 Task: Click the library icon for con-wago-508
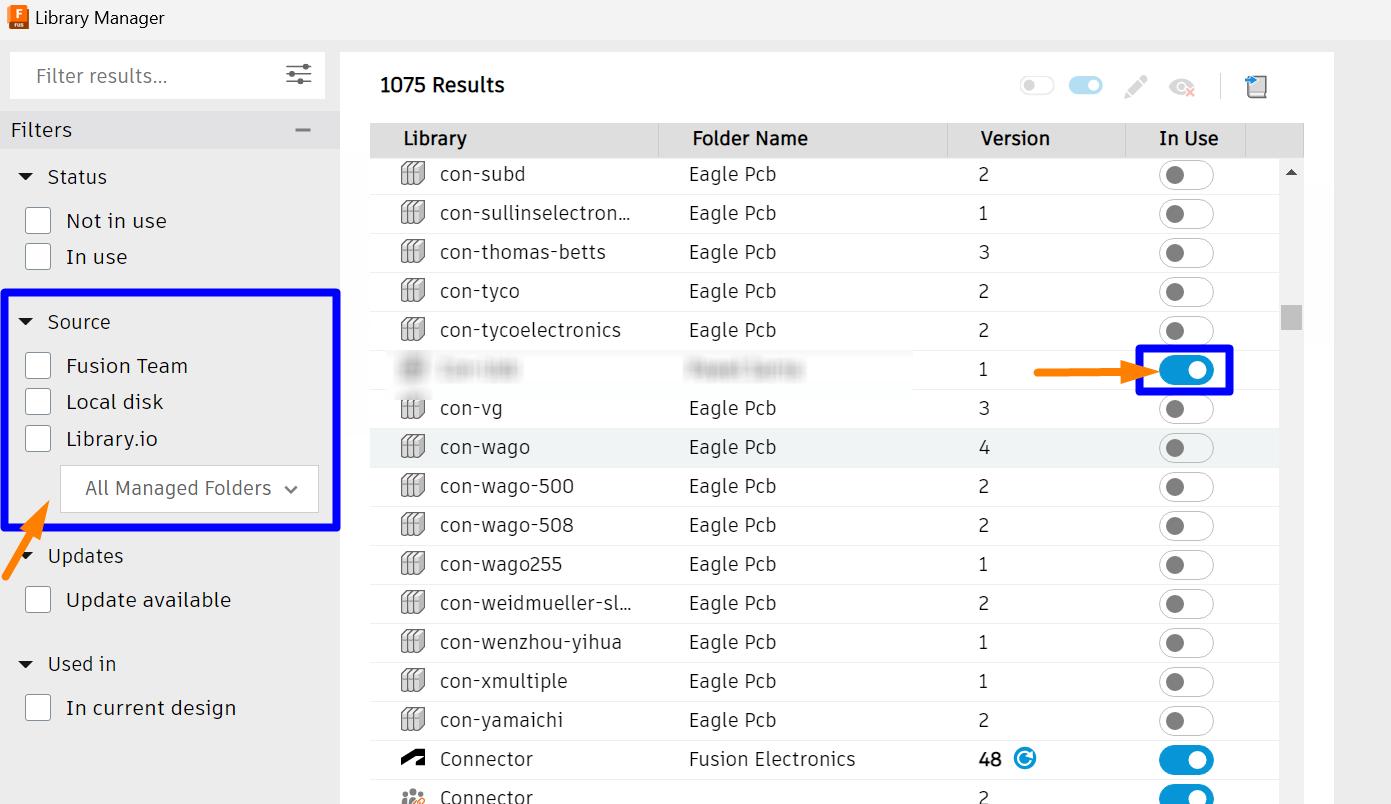click(x=412, y=525)
